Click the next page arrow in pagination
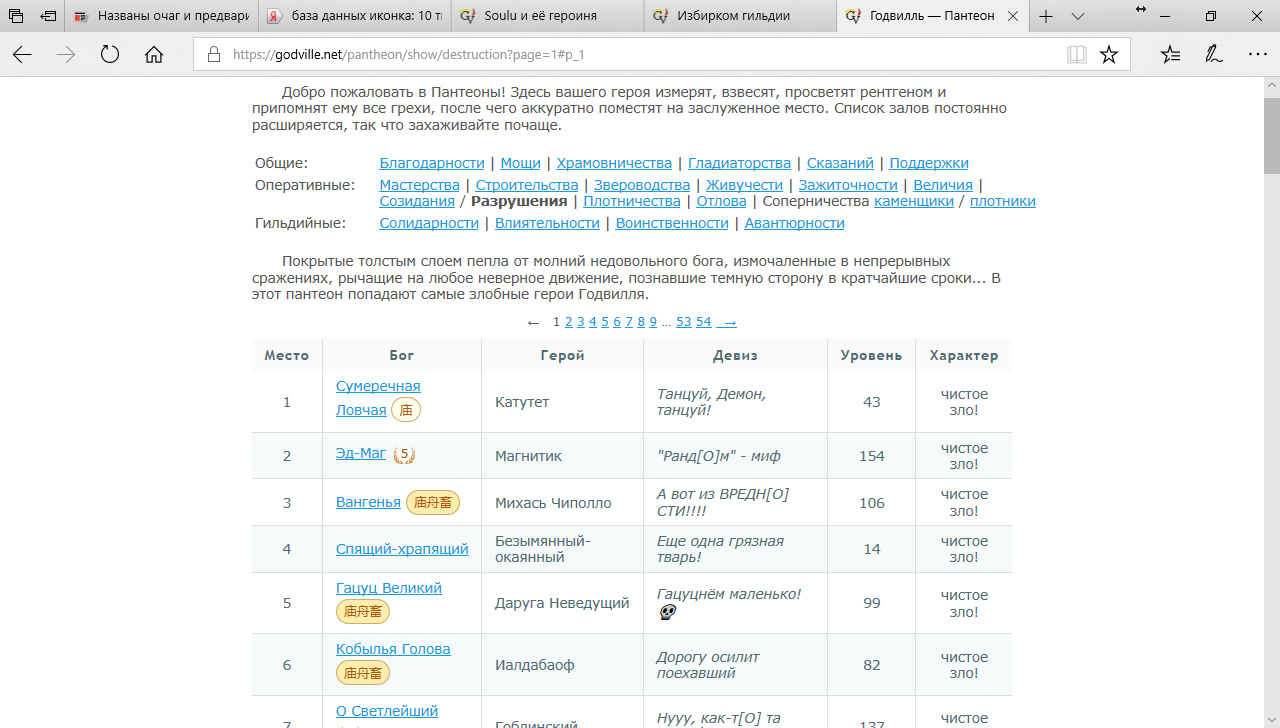The image size is (1280, 728). [727, 322]
